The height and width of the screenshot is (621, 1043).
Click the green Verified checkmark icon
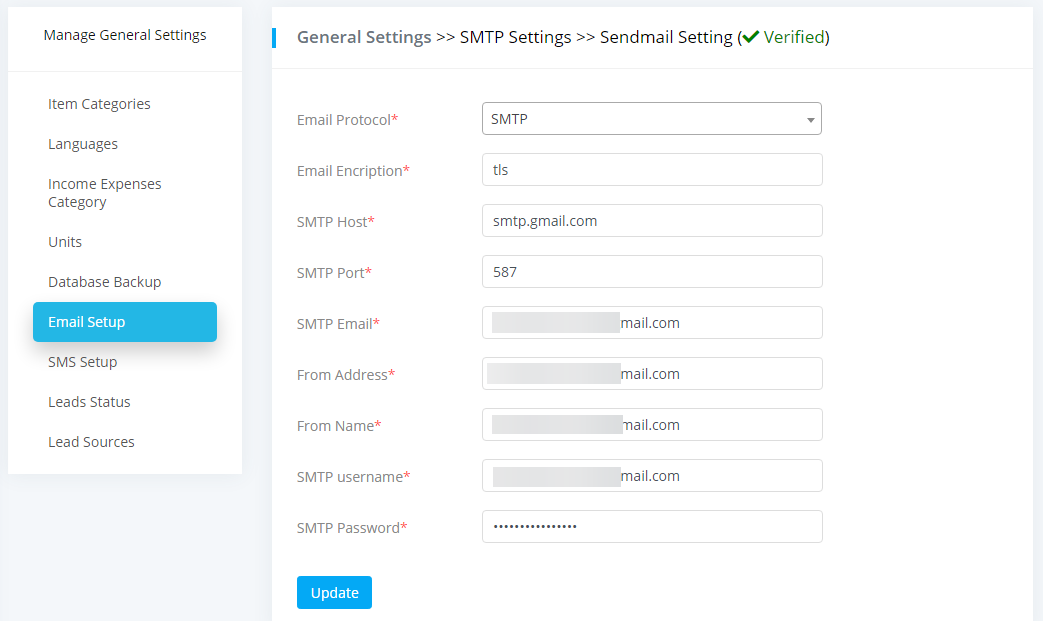click(x=751, y=37)
